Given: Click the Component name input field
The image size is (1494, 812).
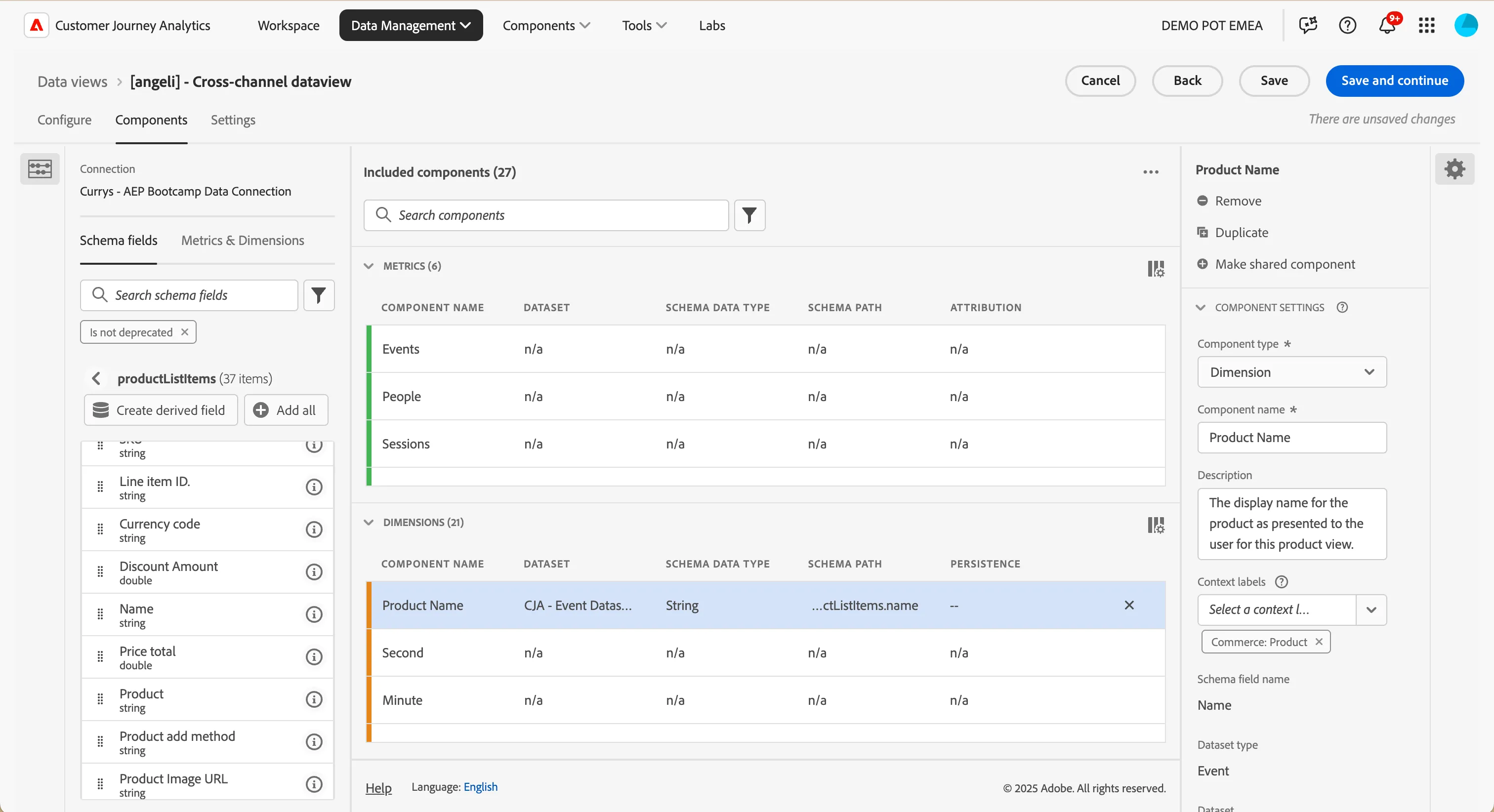Looking at the screenshot, I should click(x=1291, y=437).
